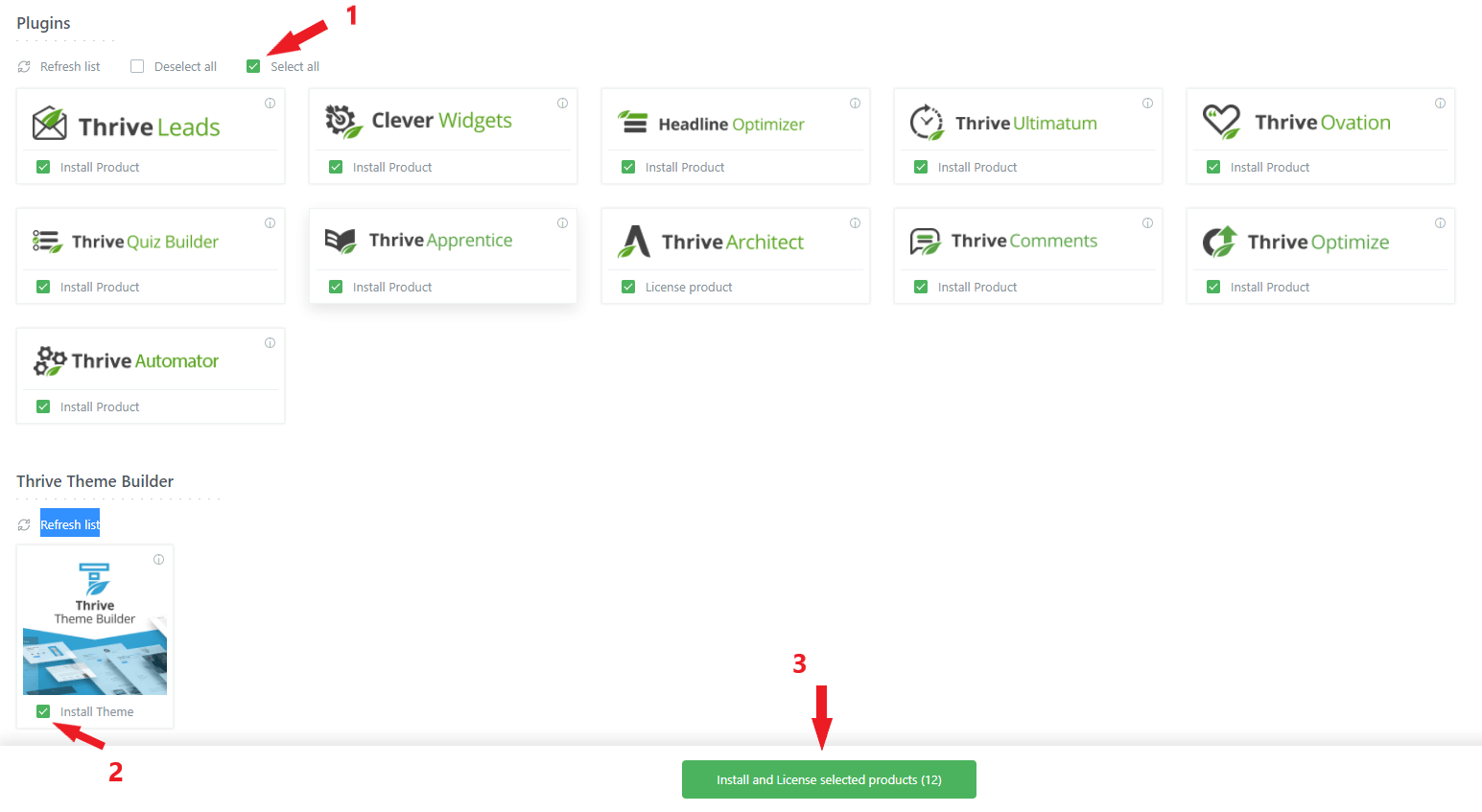Click Install and License selected products button

(x=829, y=779)
